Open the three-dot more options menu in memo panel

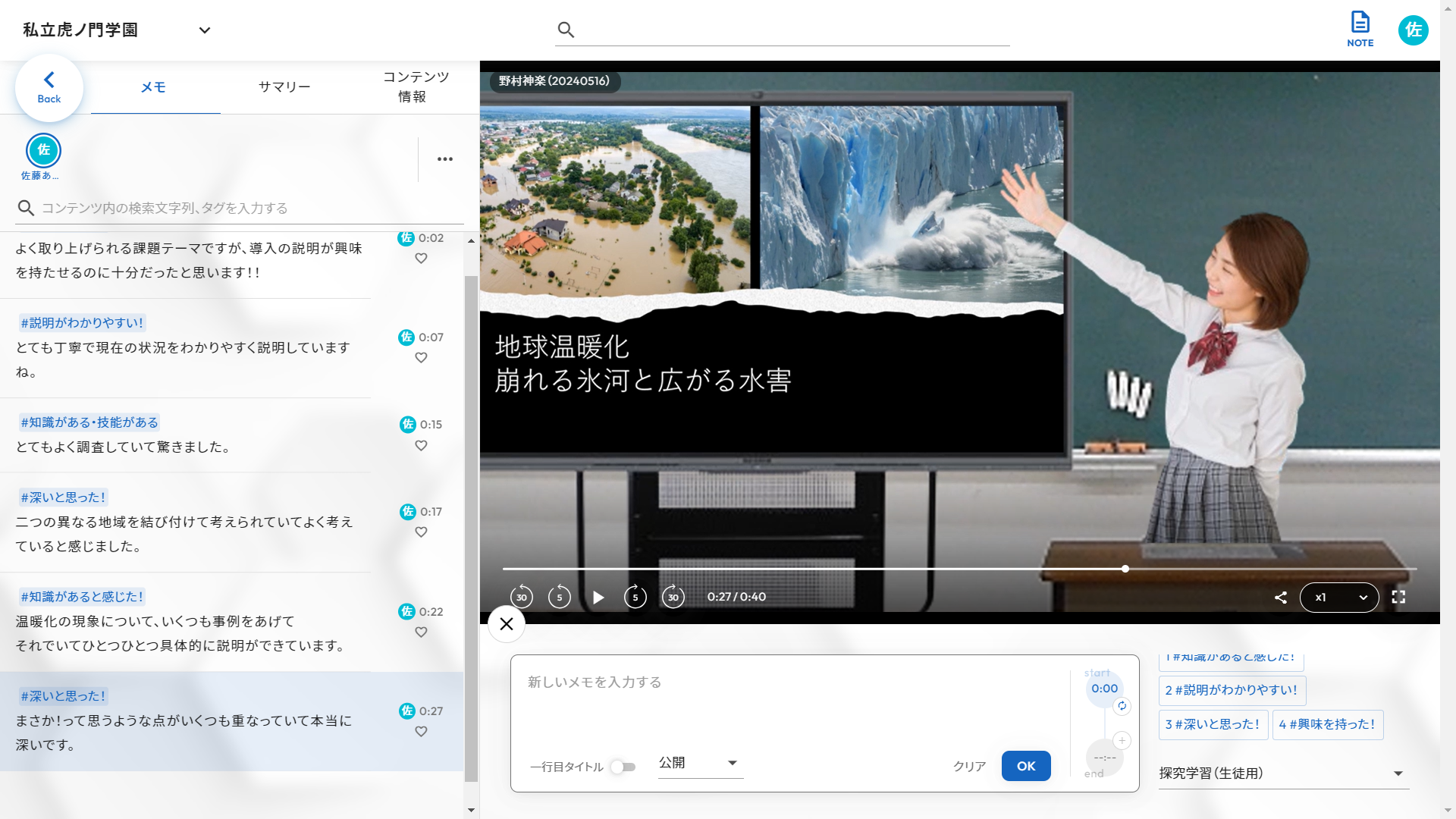[445, 159]
